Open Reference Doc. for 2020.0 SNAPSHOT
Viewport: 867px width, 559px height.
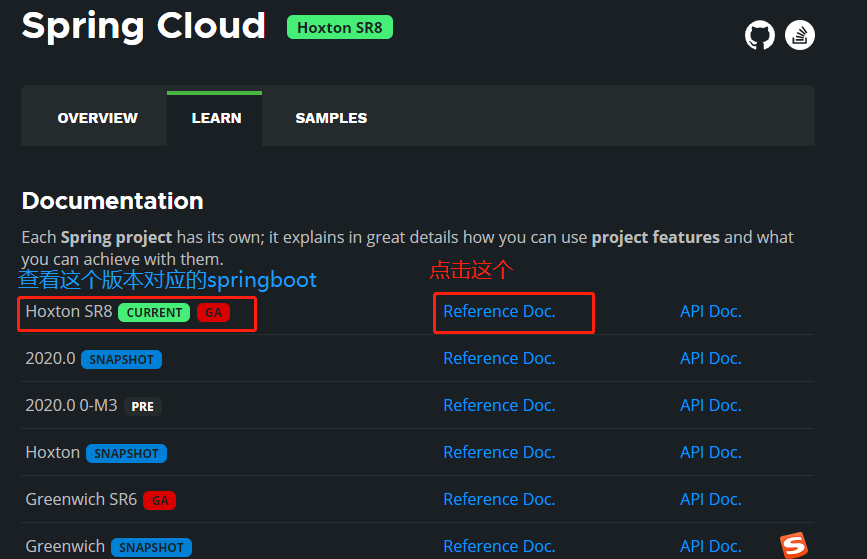(x=499, y=358)
